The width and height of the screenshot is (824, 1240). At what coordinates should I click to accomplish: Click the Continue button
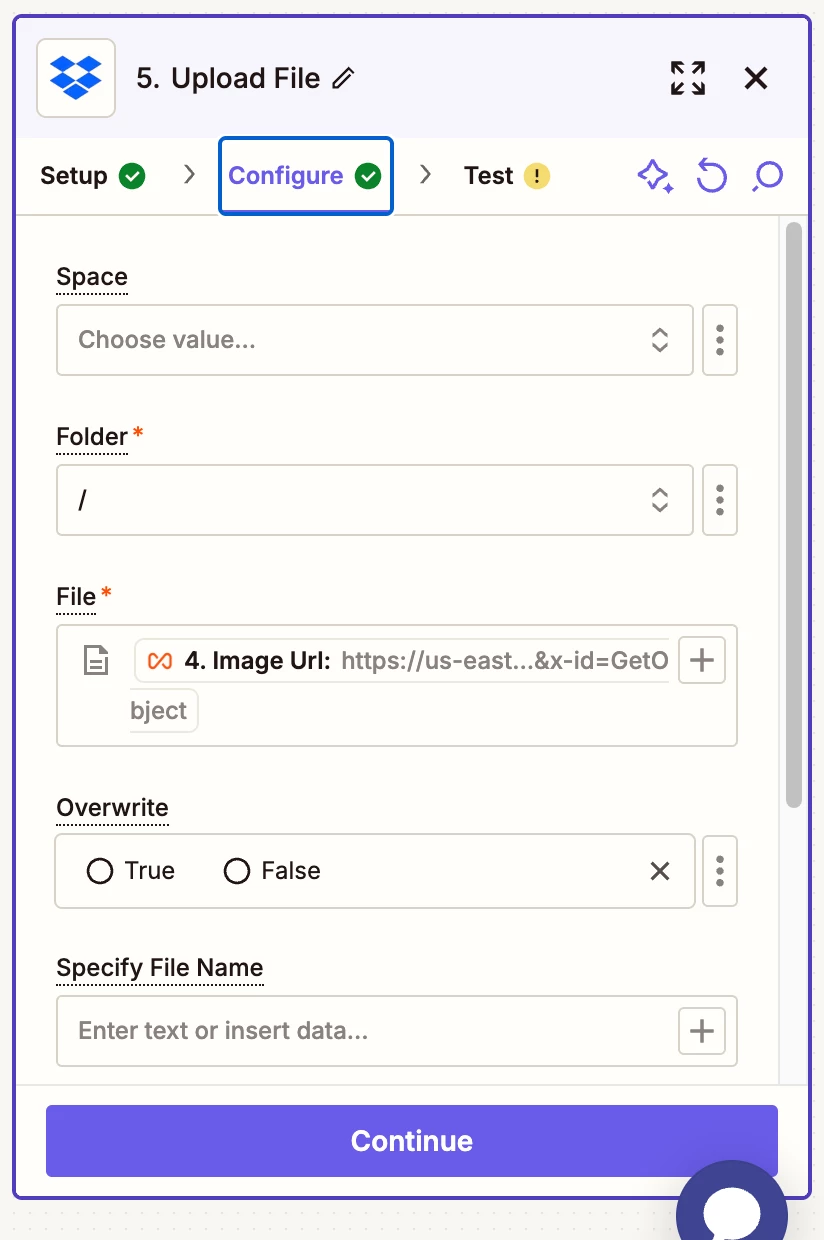coord(412,1141)
